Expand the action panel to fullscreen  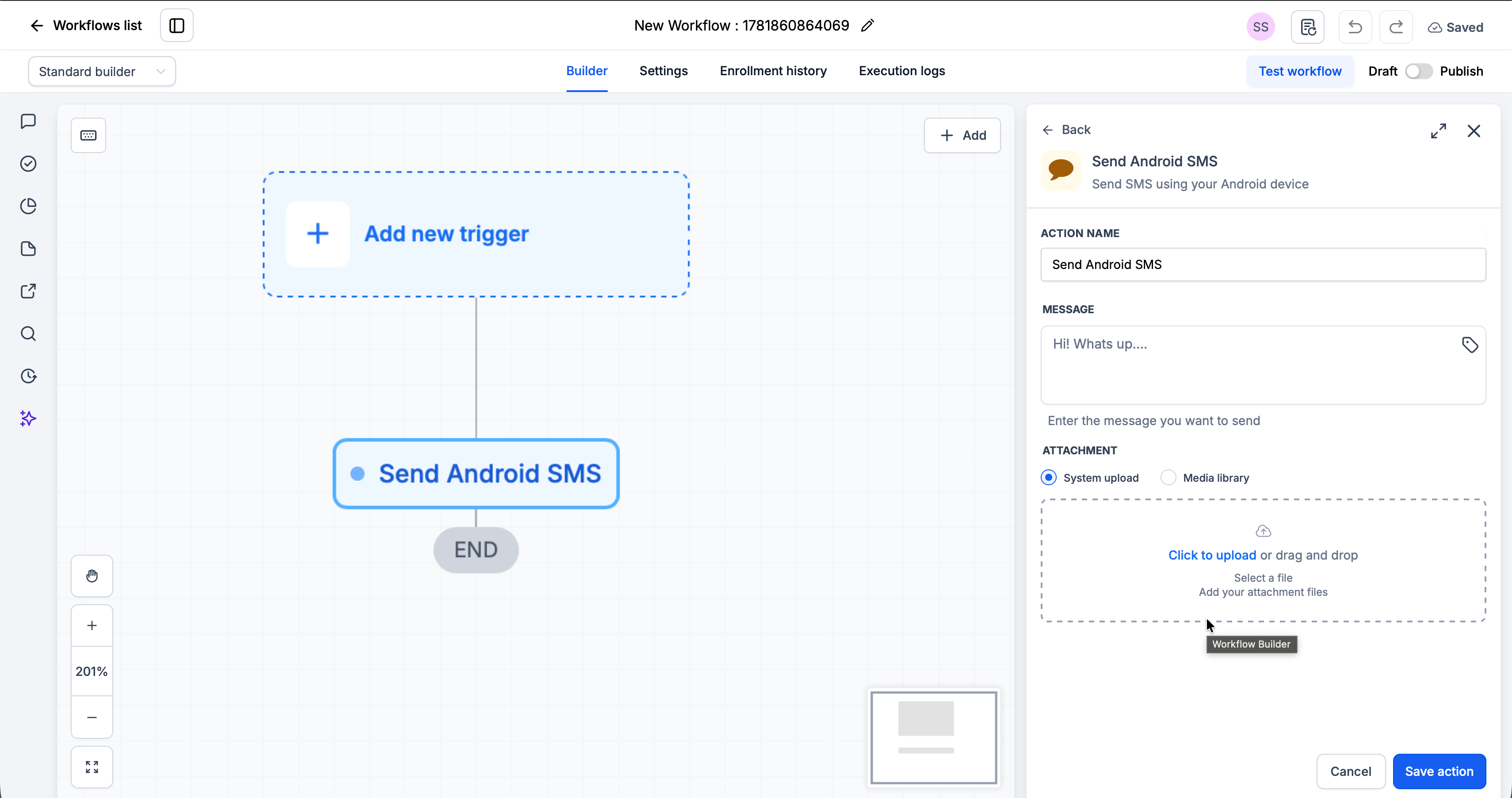click(1438, 131)
